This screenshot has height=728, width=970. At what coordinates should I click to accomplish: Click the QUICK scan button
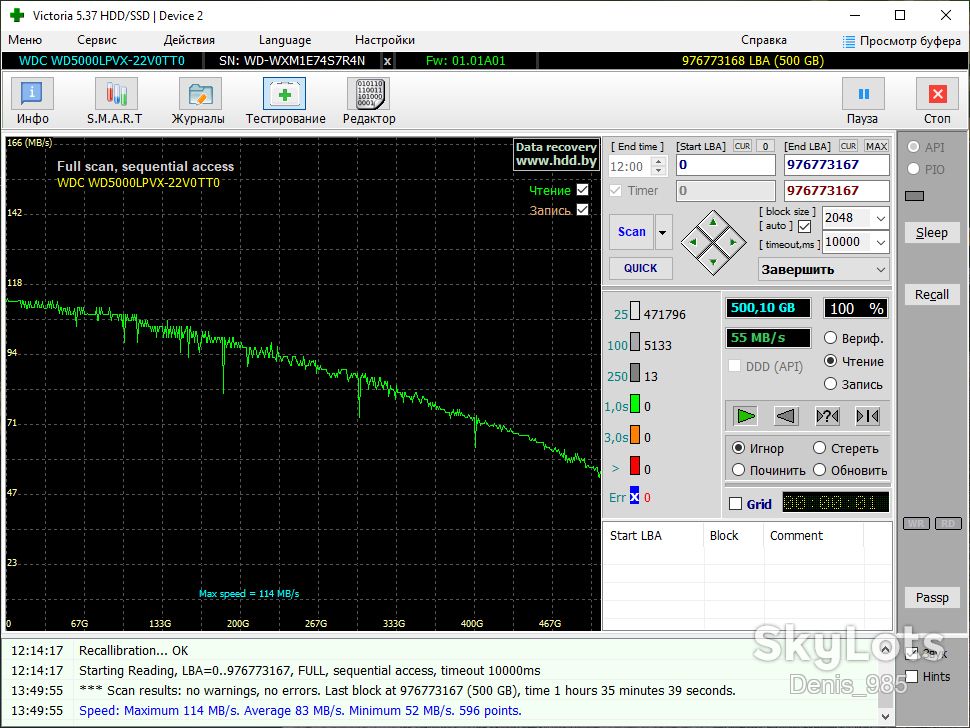tap(640, 268)
